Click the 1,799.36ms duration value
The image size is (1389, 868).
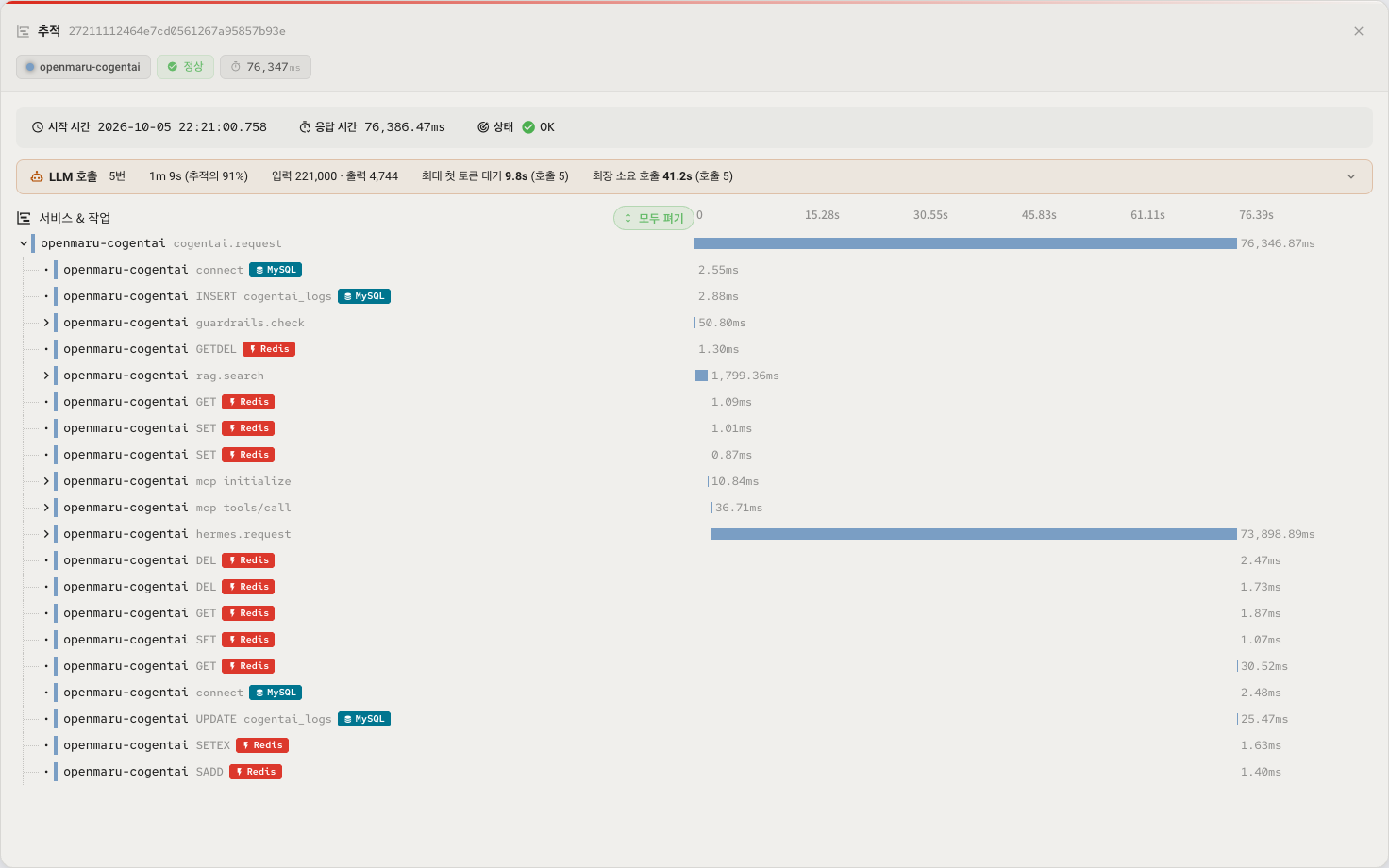click(745, 376)
